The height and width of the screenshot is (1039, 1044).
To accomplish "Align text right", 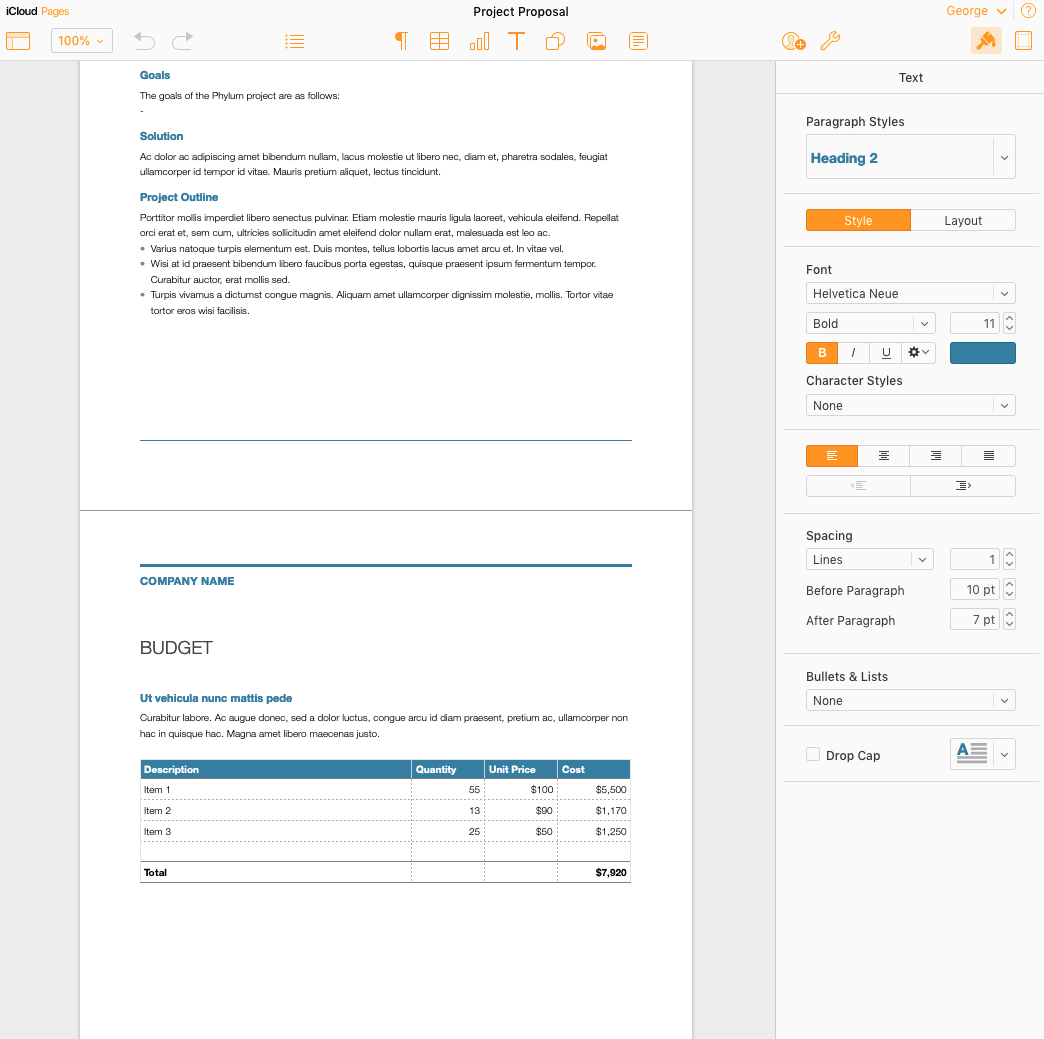I will tap(935, 456).
